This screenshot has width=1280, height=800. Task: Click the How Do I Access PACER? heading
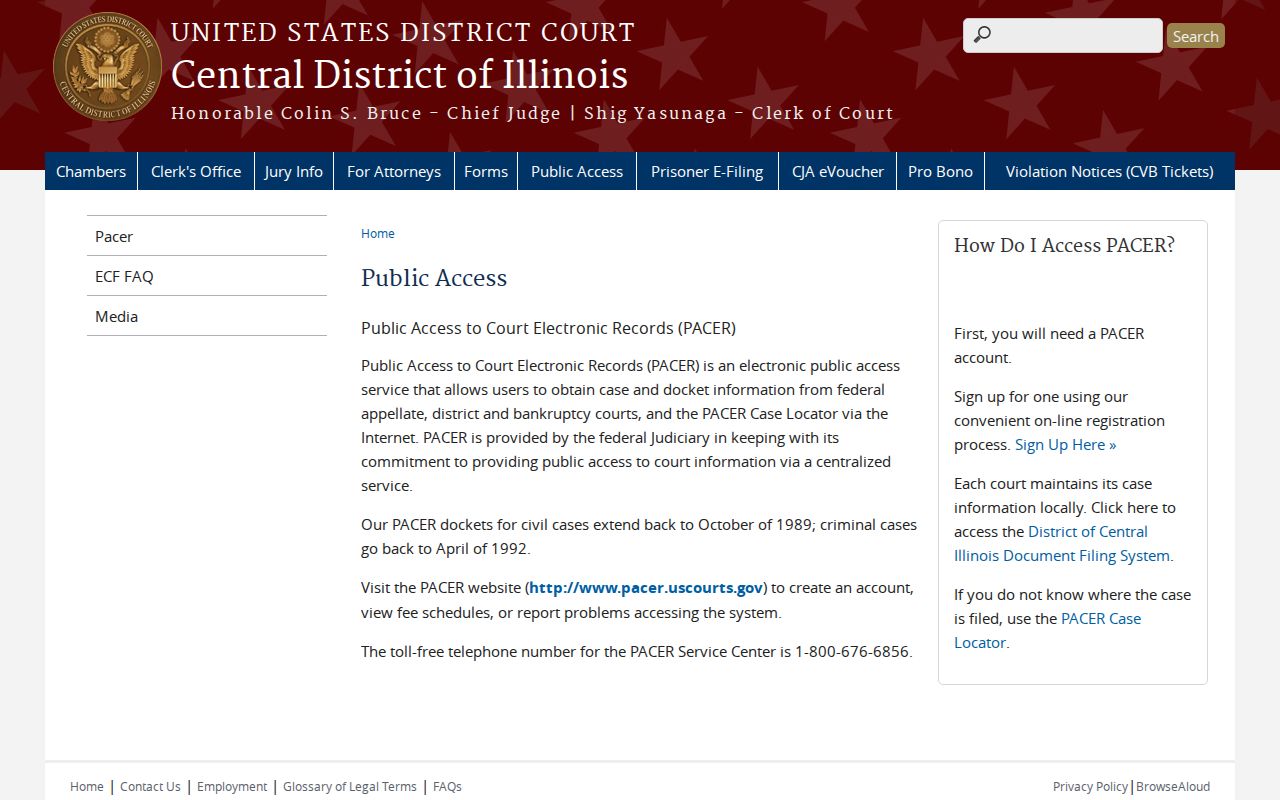[x=1064, y=246]
